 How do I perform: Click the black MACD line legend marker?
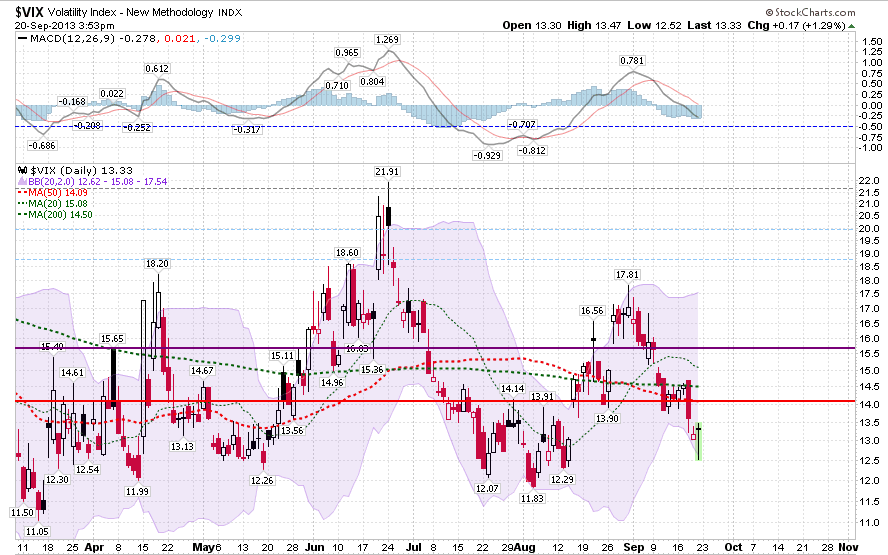(x=23, y=39)
